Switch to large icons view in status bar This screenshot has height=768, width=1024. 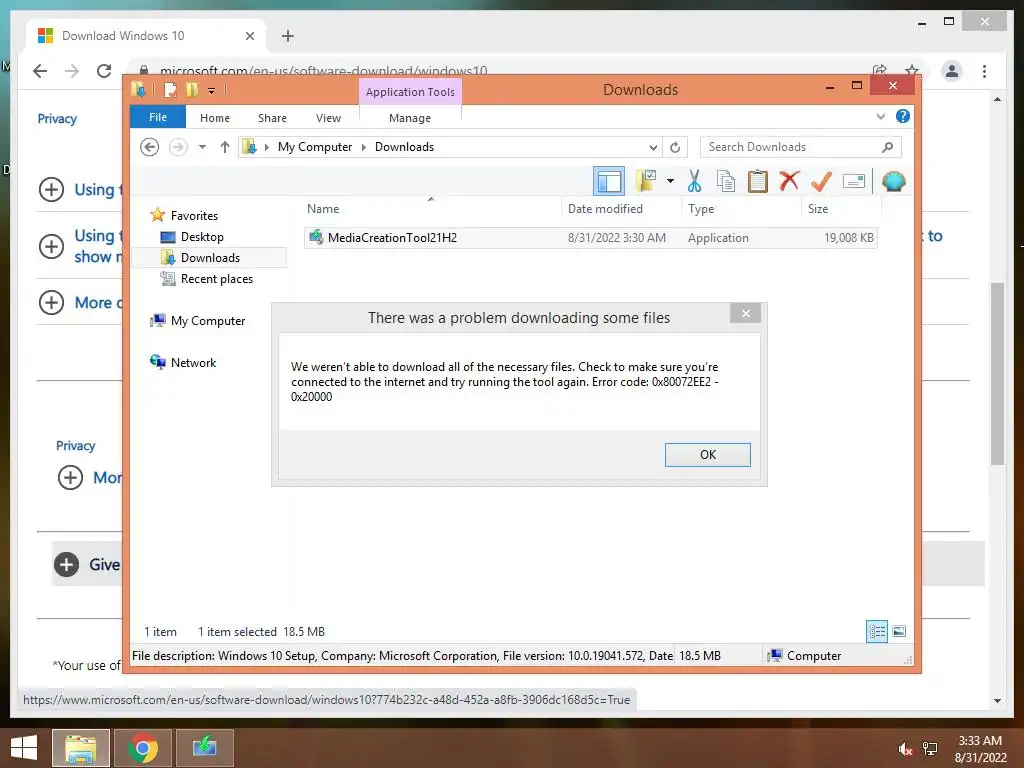[x=899, y=632]
